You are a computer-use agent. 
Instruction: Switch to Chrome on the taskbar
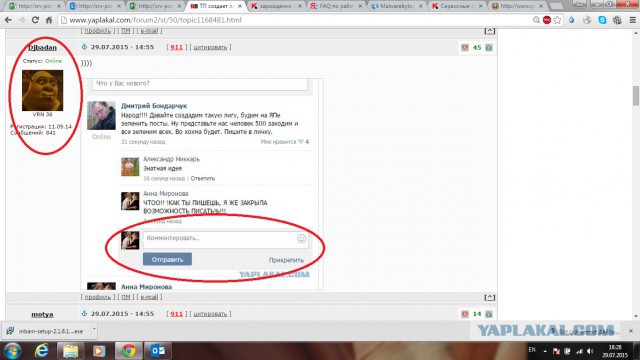(x=129, y=351)
